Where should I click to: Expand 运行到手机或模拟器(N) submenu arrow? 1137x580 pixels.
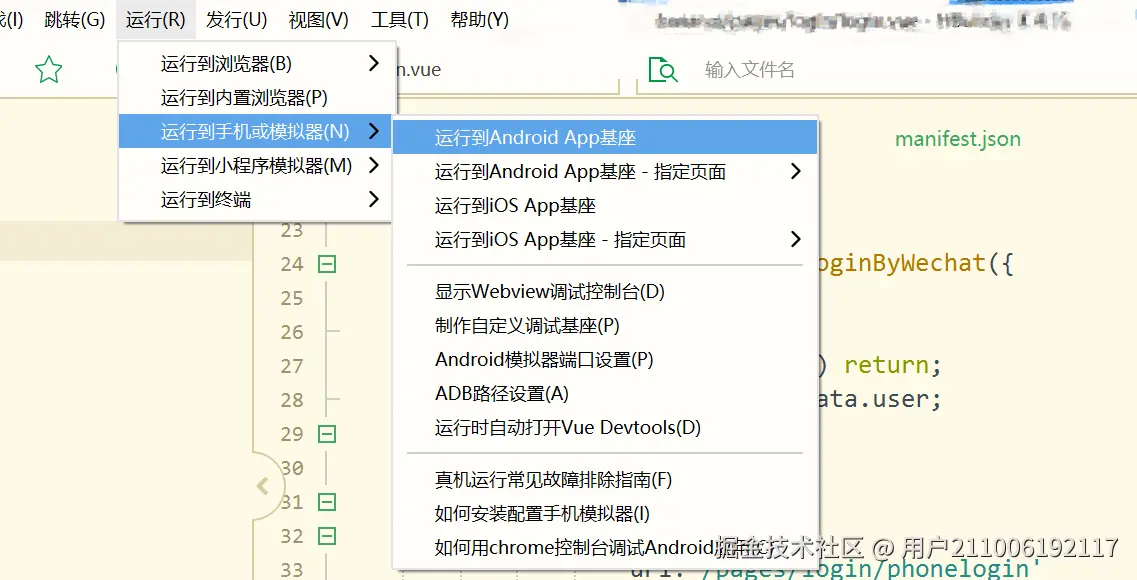tap(373, 131)
